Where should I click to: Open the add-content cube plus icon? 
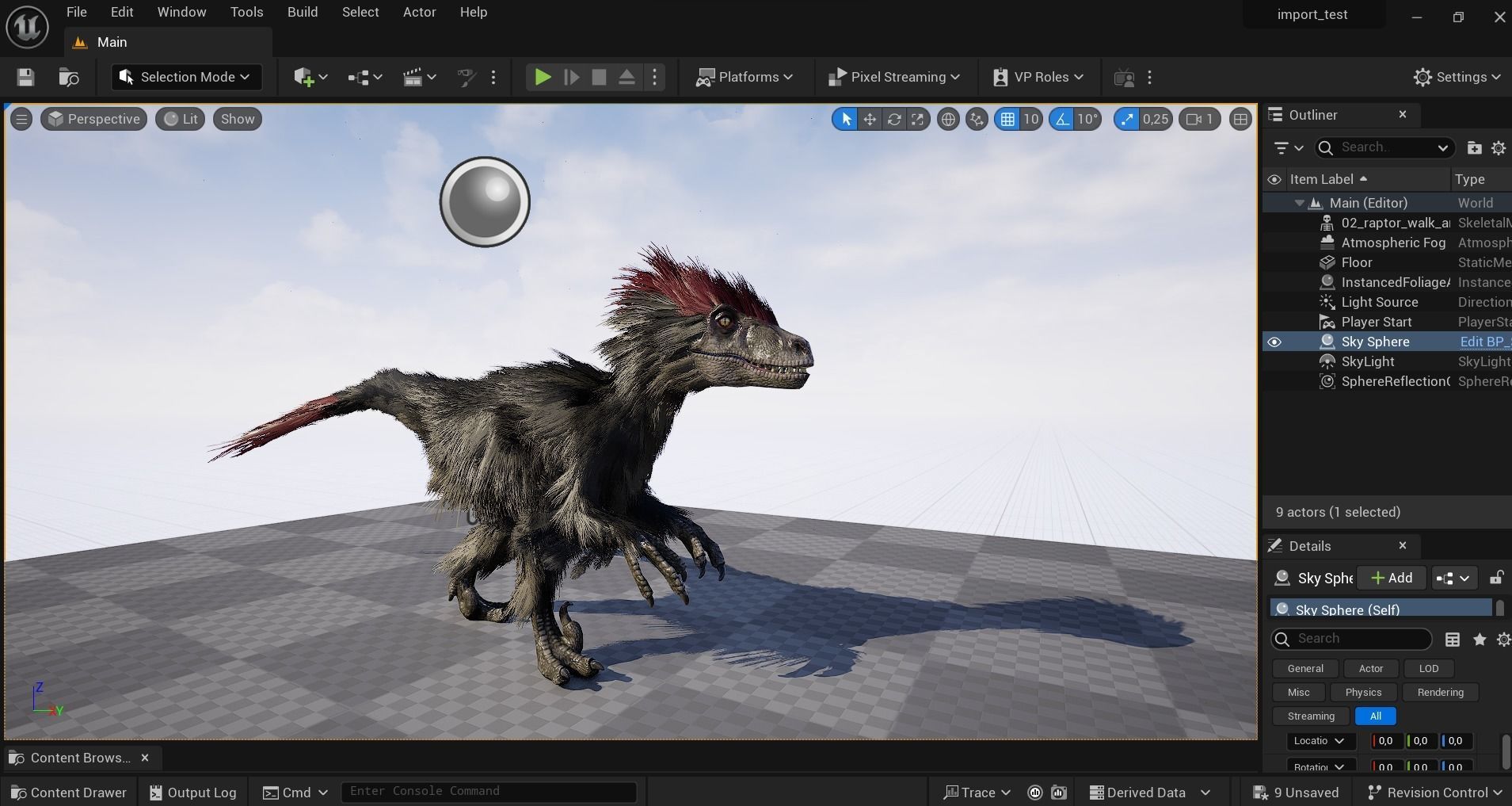[x=310, y=77]
